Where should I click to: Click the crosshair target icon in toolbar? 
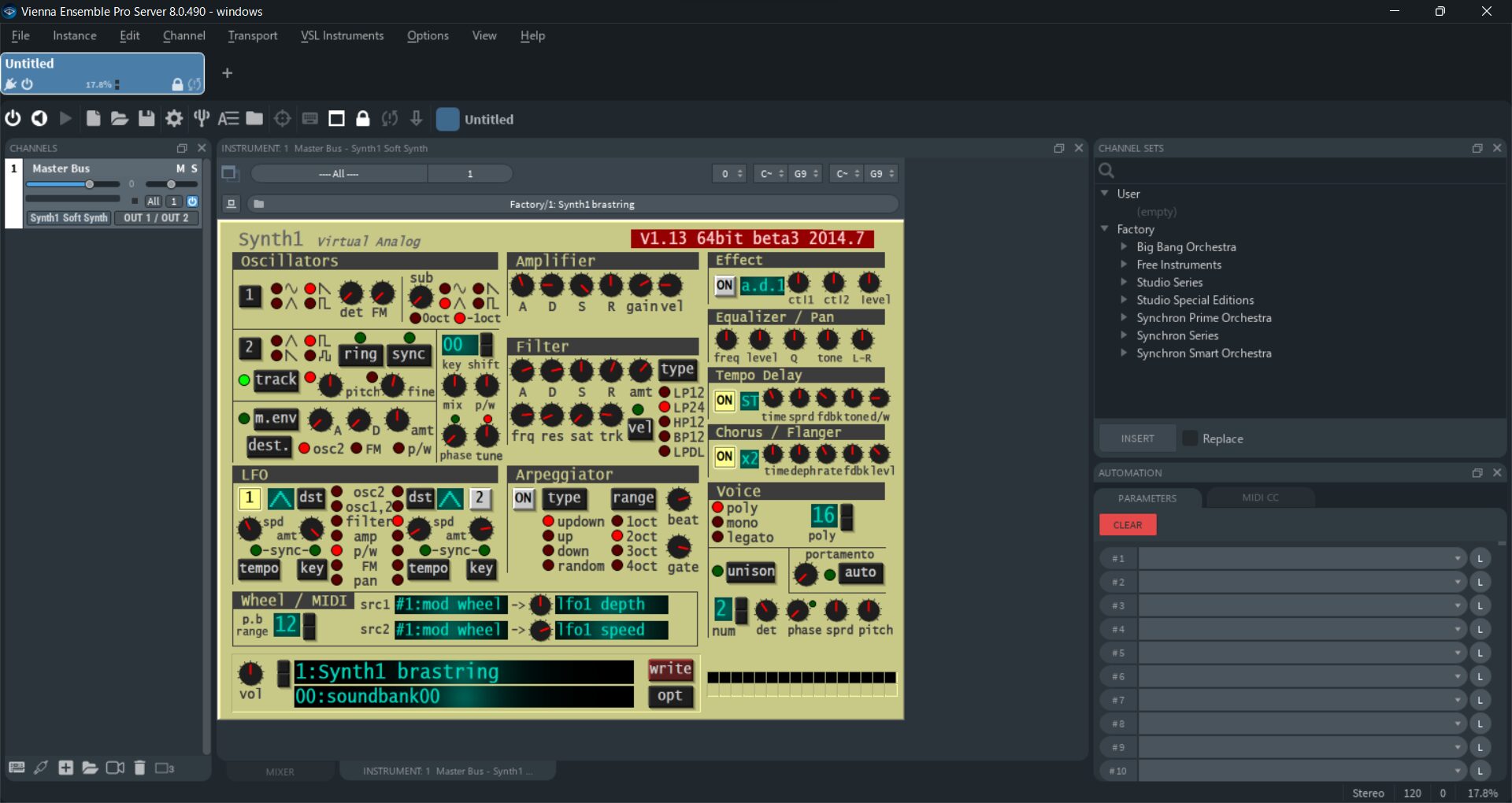282,119
